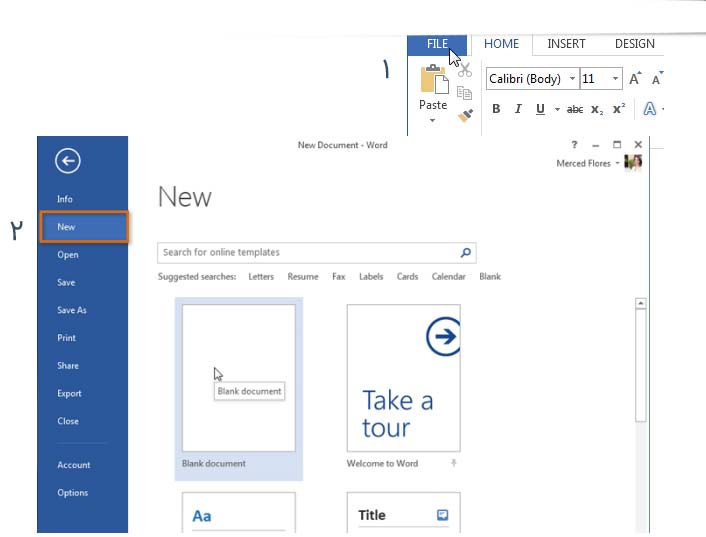This screenshot has width=706, height=537.
Task: Click the Cut scissors icon
Action: click(x=464, y=70)
